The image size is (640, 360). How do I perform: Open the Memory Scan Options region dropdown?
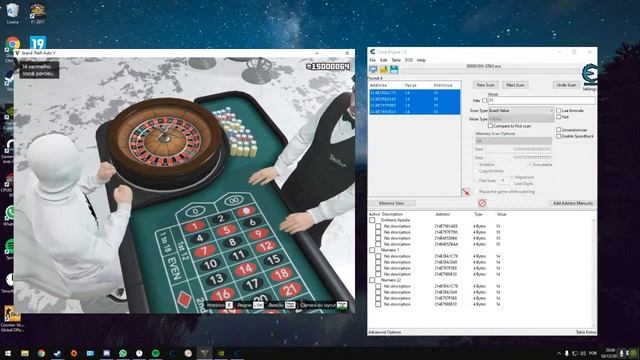click(513, 141)
